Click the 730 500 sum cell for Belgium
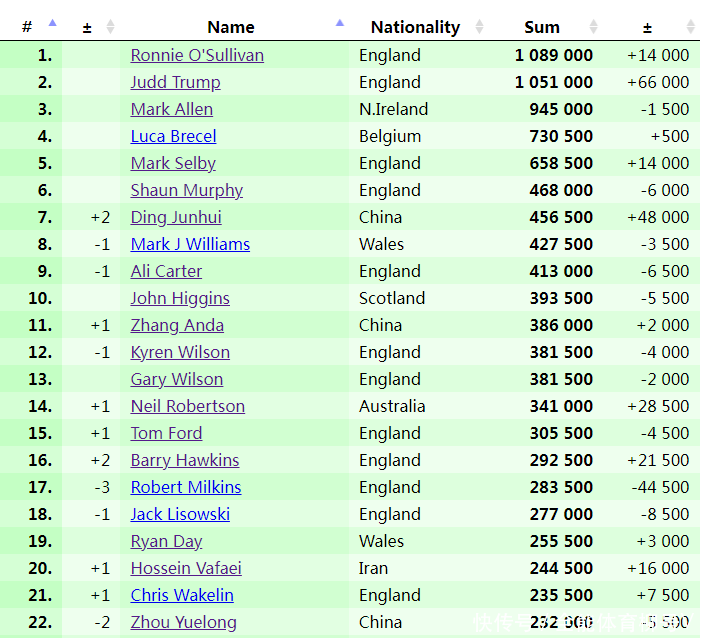Viewport: 701px width, 638px height. coord(561,136)
